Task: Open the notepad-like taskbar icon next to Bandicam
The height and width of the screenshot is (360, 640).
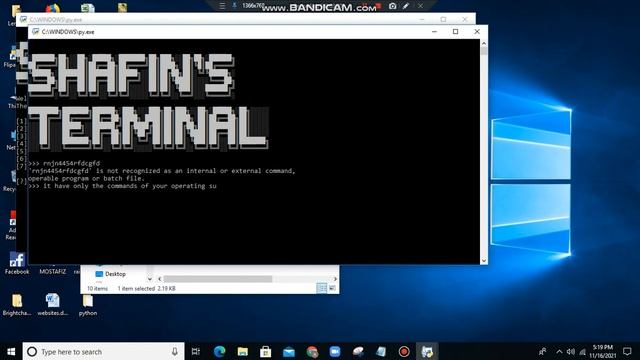Action: pyautogui.click(x=381, y=351)
